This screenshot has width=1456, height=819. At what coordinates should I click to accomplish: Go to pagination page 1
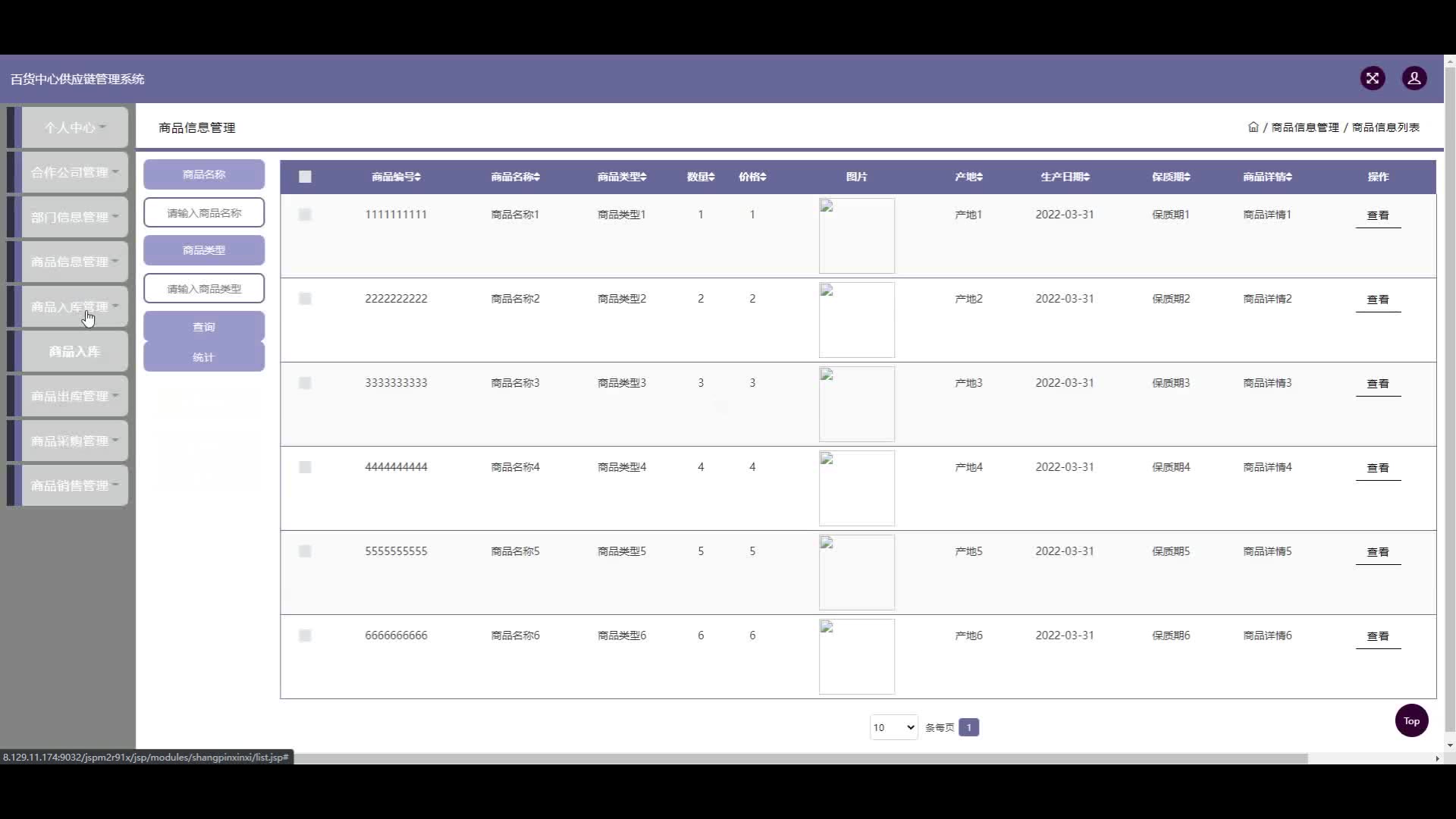point(968,727)
